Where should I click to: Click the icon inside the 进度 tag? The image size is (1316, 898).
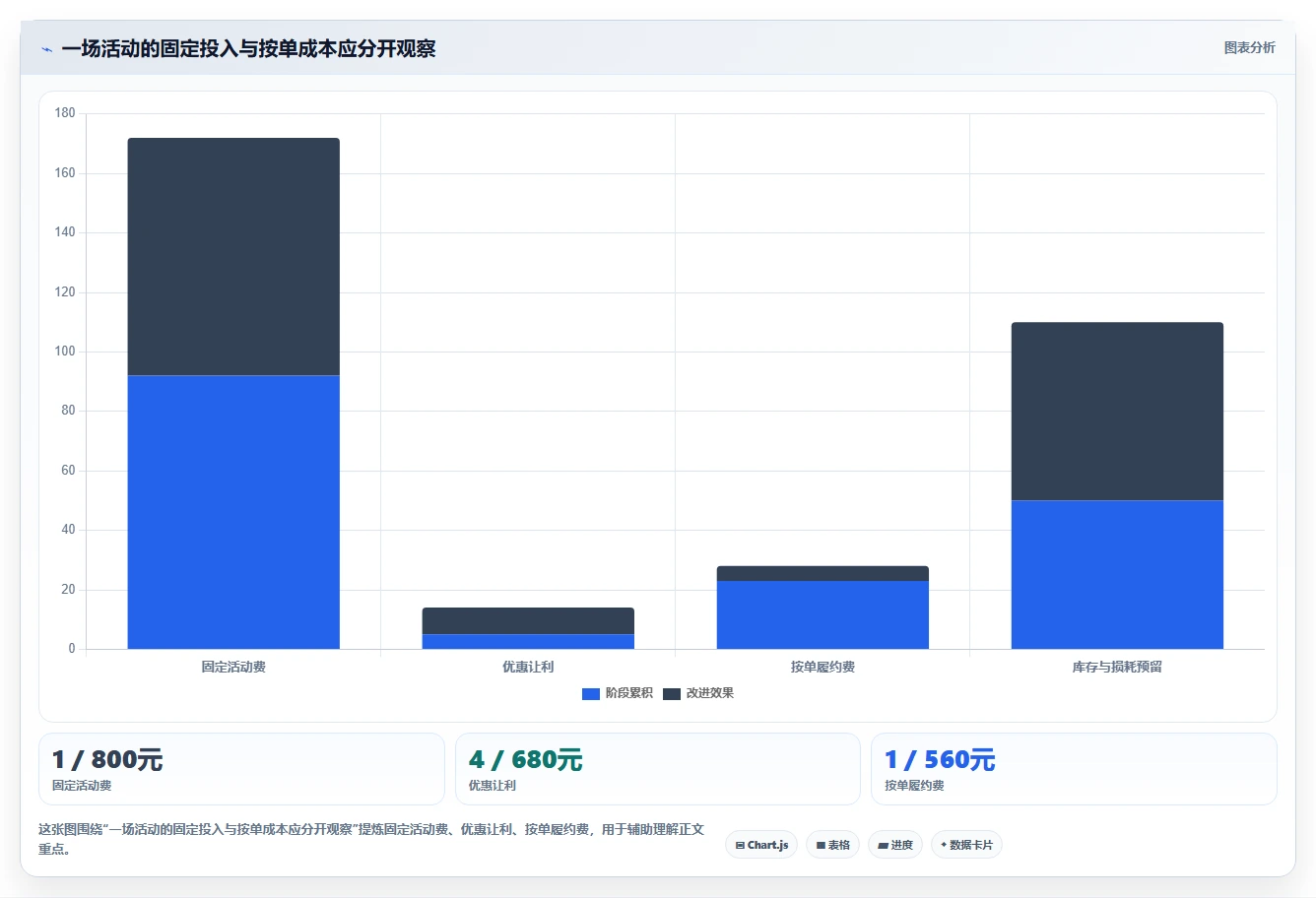point(884,846)
